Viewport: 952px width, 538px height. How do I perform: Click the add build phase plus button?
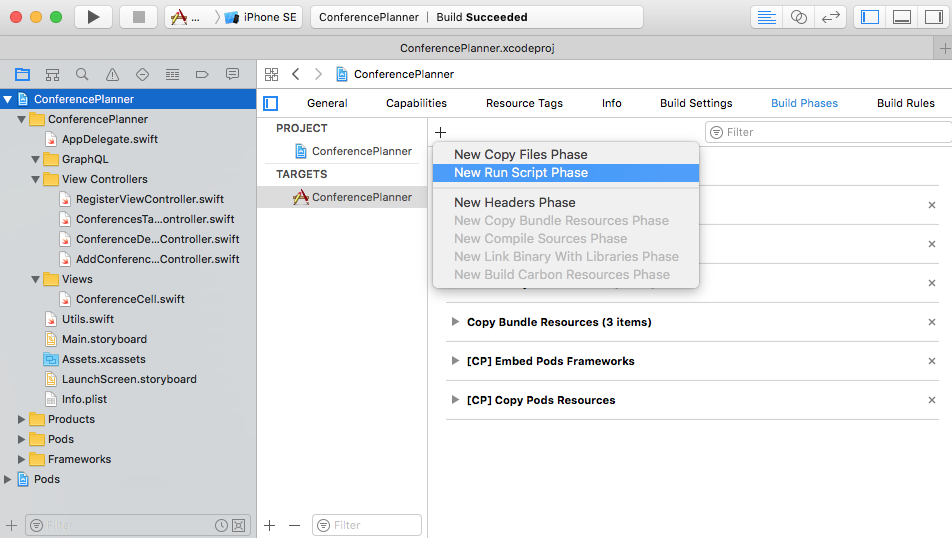point(441,132)
